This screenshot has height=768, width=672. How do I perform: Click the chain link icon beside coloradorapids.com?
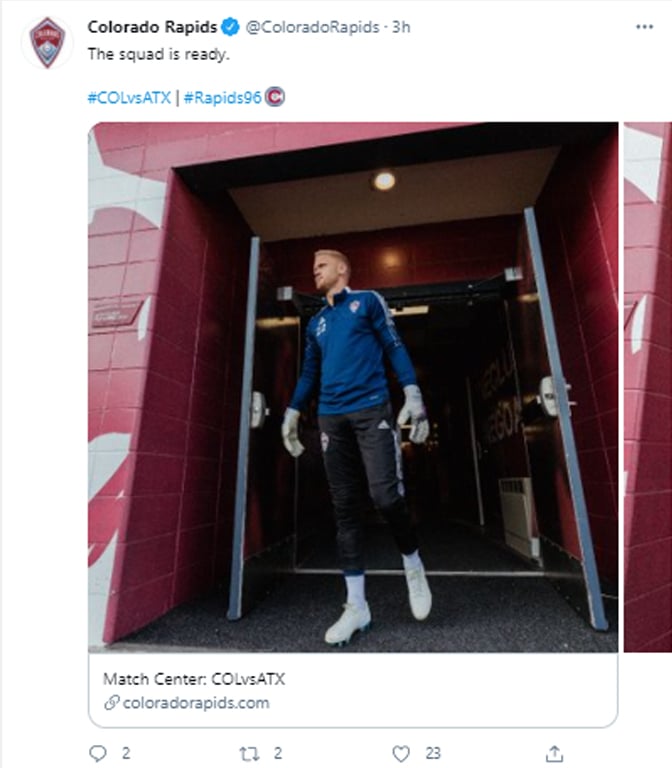point(111,703)
